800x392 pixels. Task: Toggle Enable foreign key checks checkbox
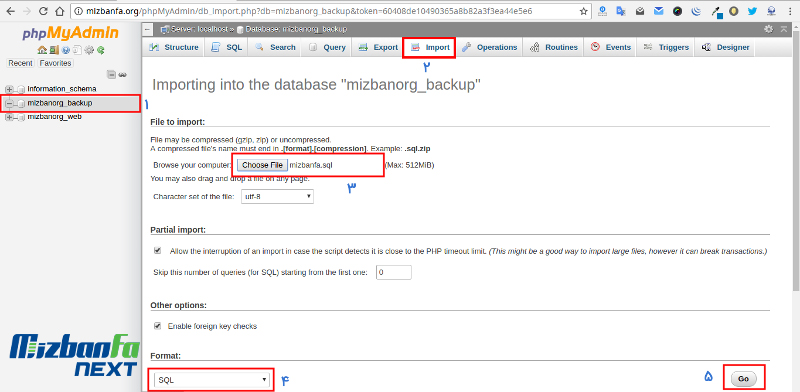pyautogui.click(x=158, y=326)
